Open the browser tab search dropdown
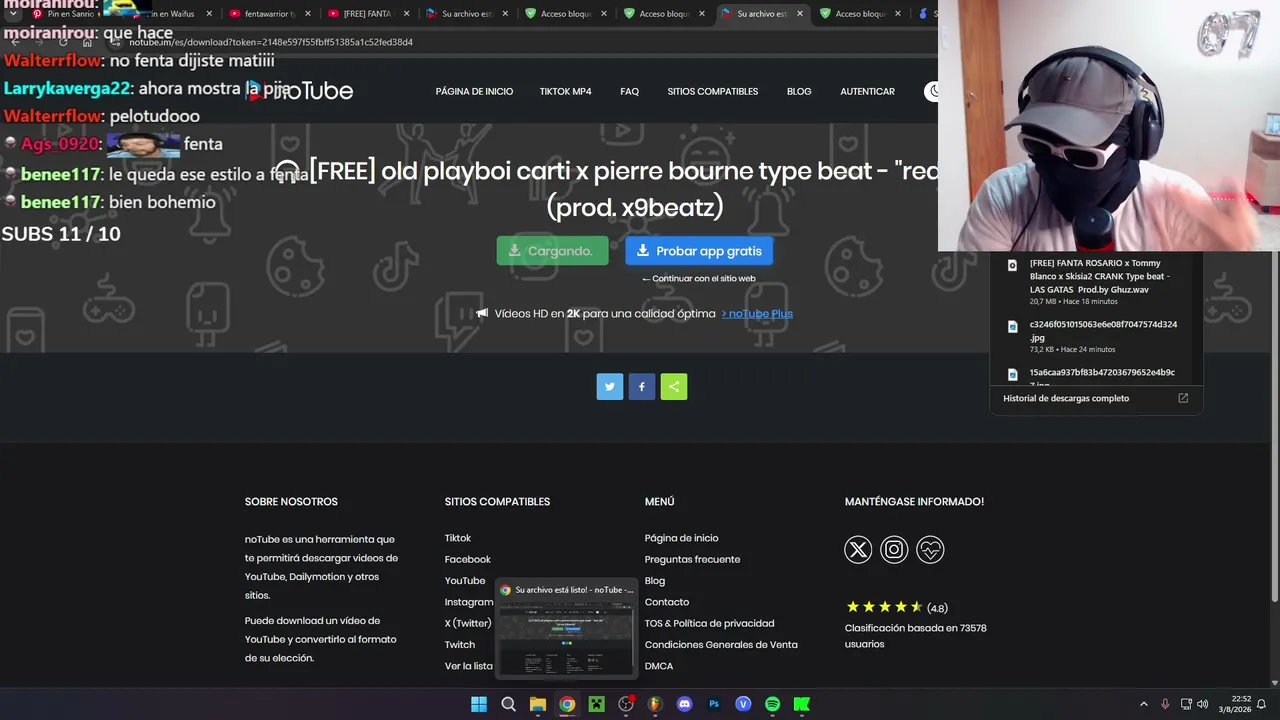 tap(12, 14)
